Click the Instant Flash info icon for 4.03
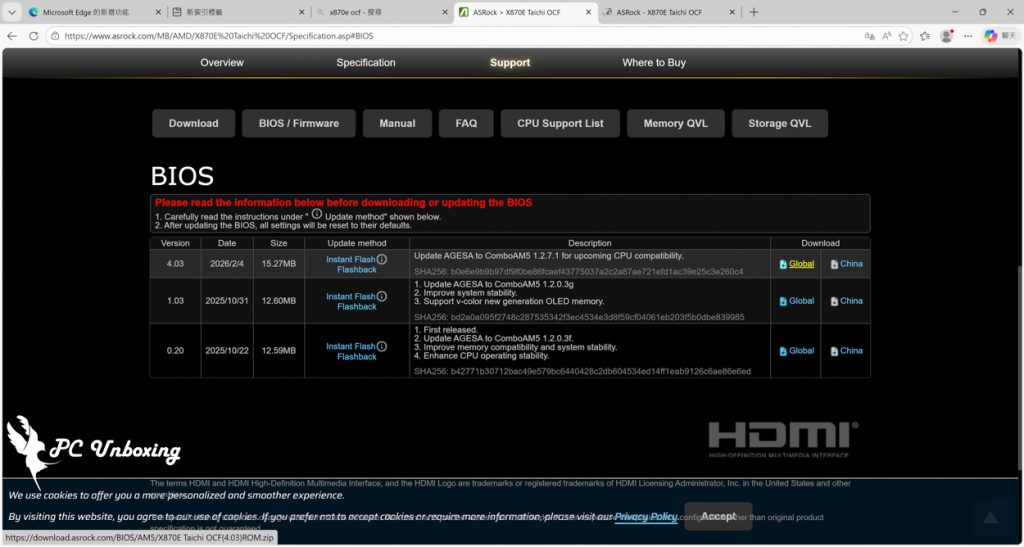Screen dimensions: 1024x547 click(382, 259)
